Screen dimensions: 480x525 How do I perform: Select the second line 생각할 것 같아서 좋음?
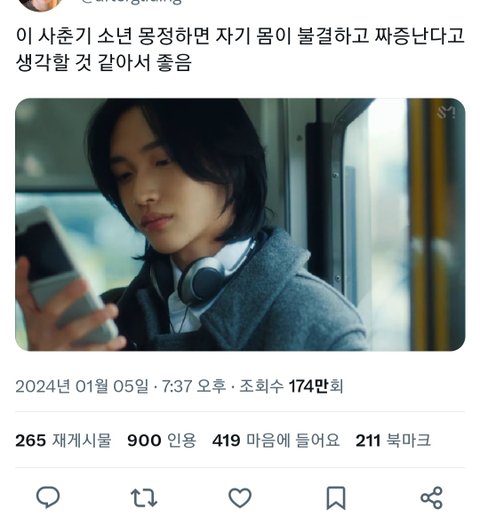pyautogui.click(x=104, y=62)
